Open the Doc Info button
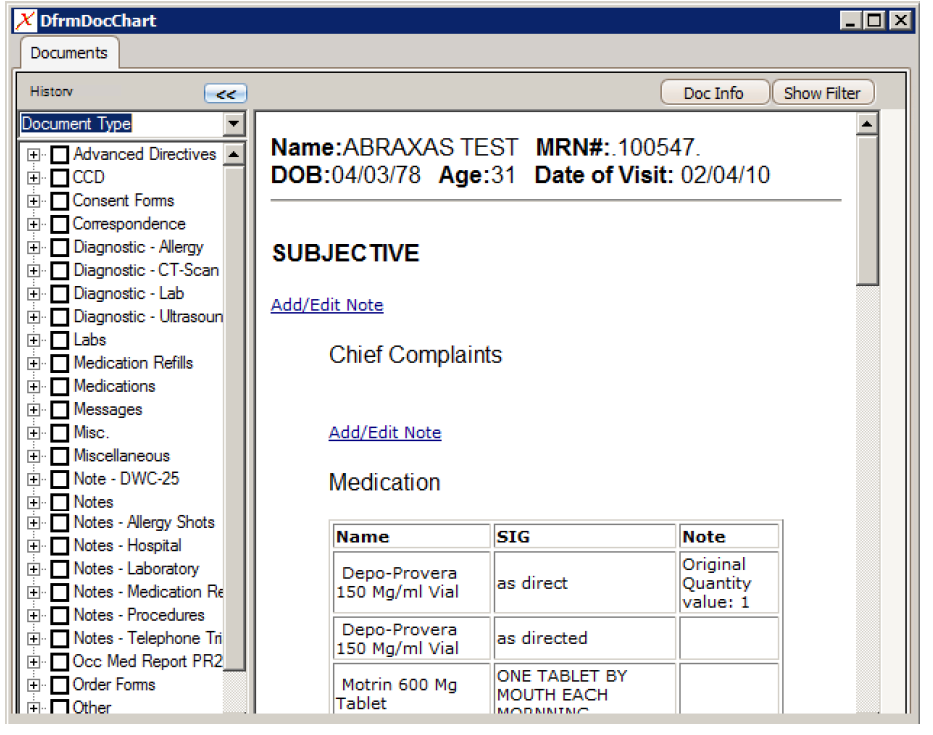The height and width of the screenshot is (735, 933). [x=714, y=93]
